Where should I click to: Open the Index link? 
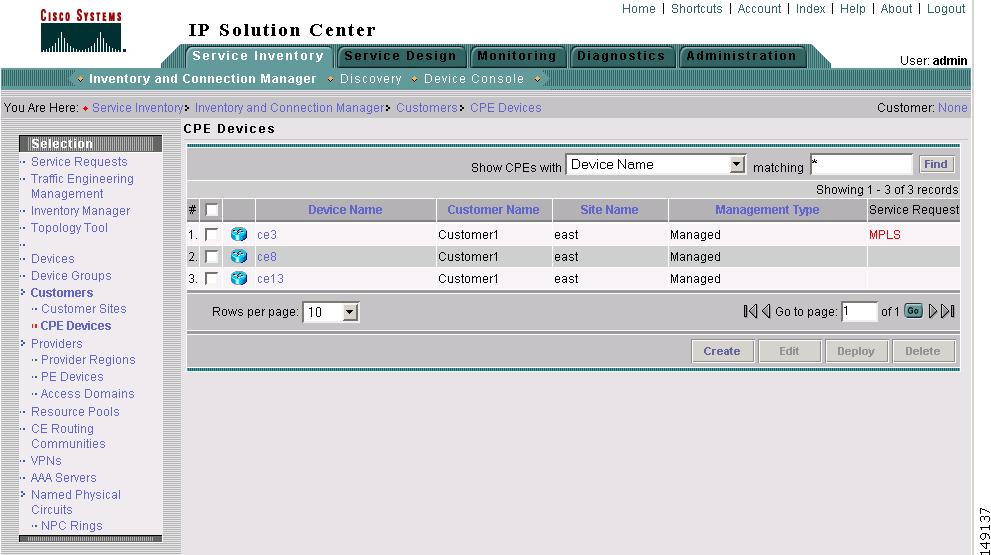tap(810, 9)
